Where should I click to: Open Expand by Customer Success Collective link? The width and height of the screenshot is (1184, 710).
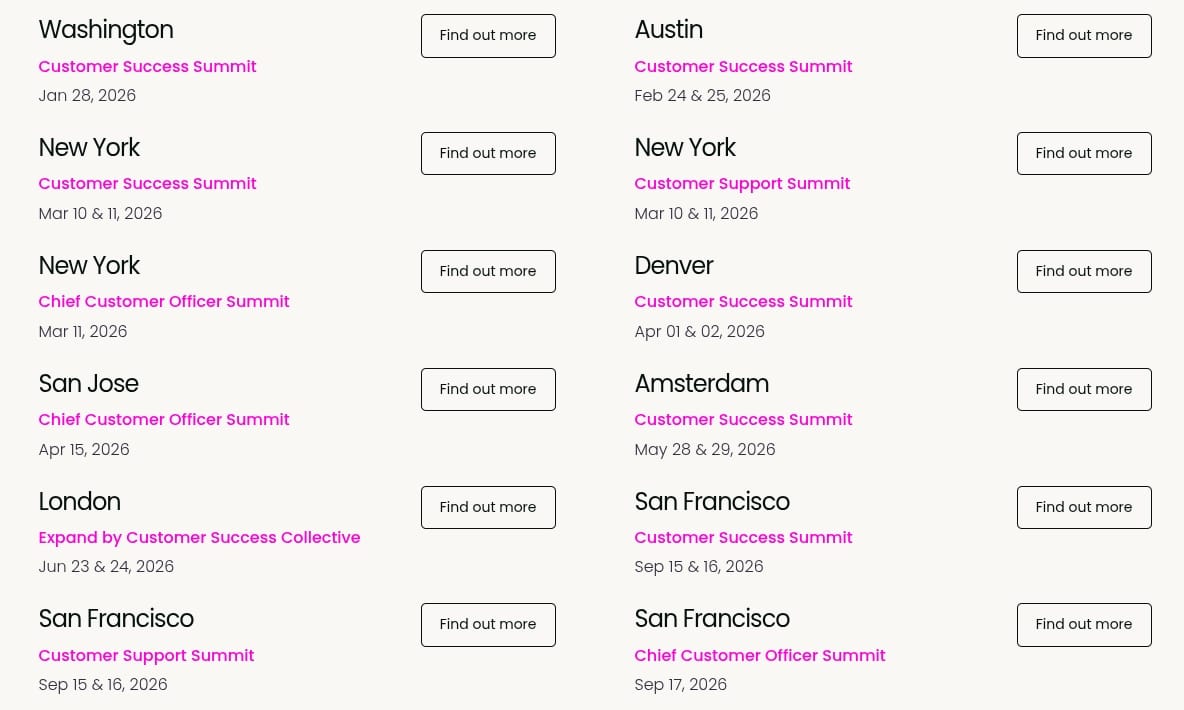coord(199,538)
